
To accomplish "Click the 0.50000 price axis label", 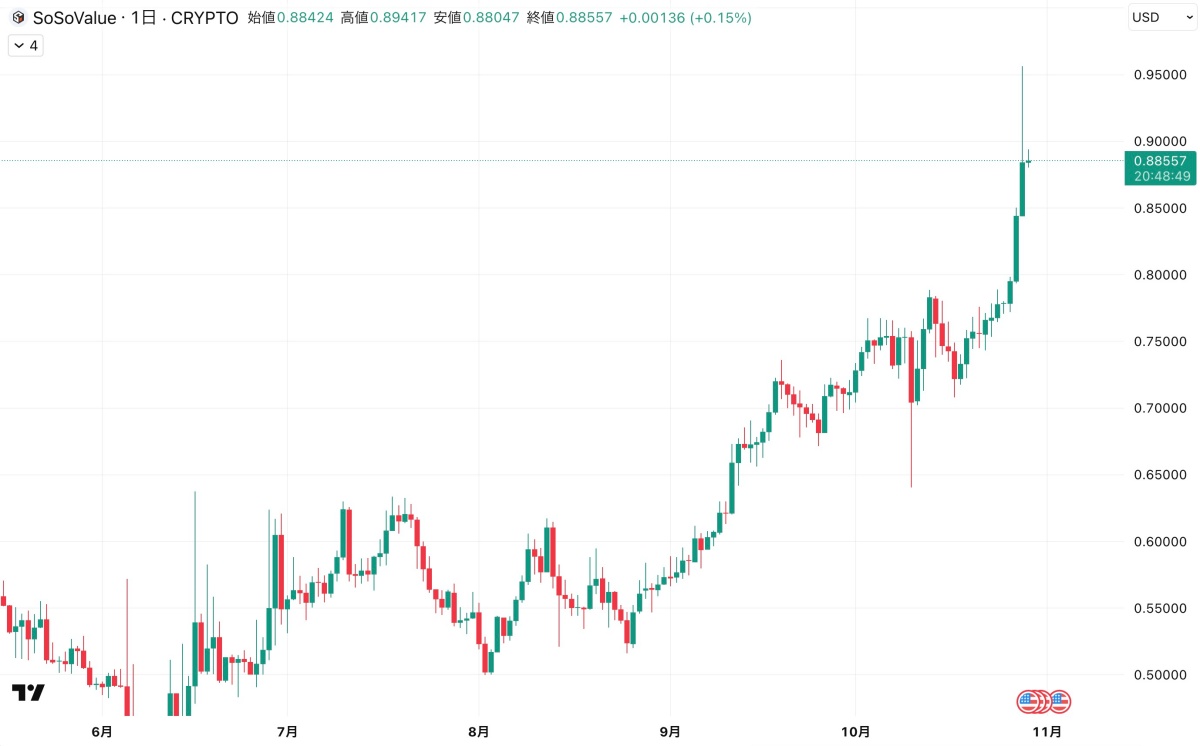I will pos(1160,675).
